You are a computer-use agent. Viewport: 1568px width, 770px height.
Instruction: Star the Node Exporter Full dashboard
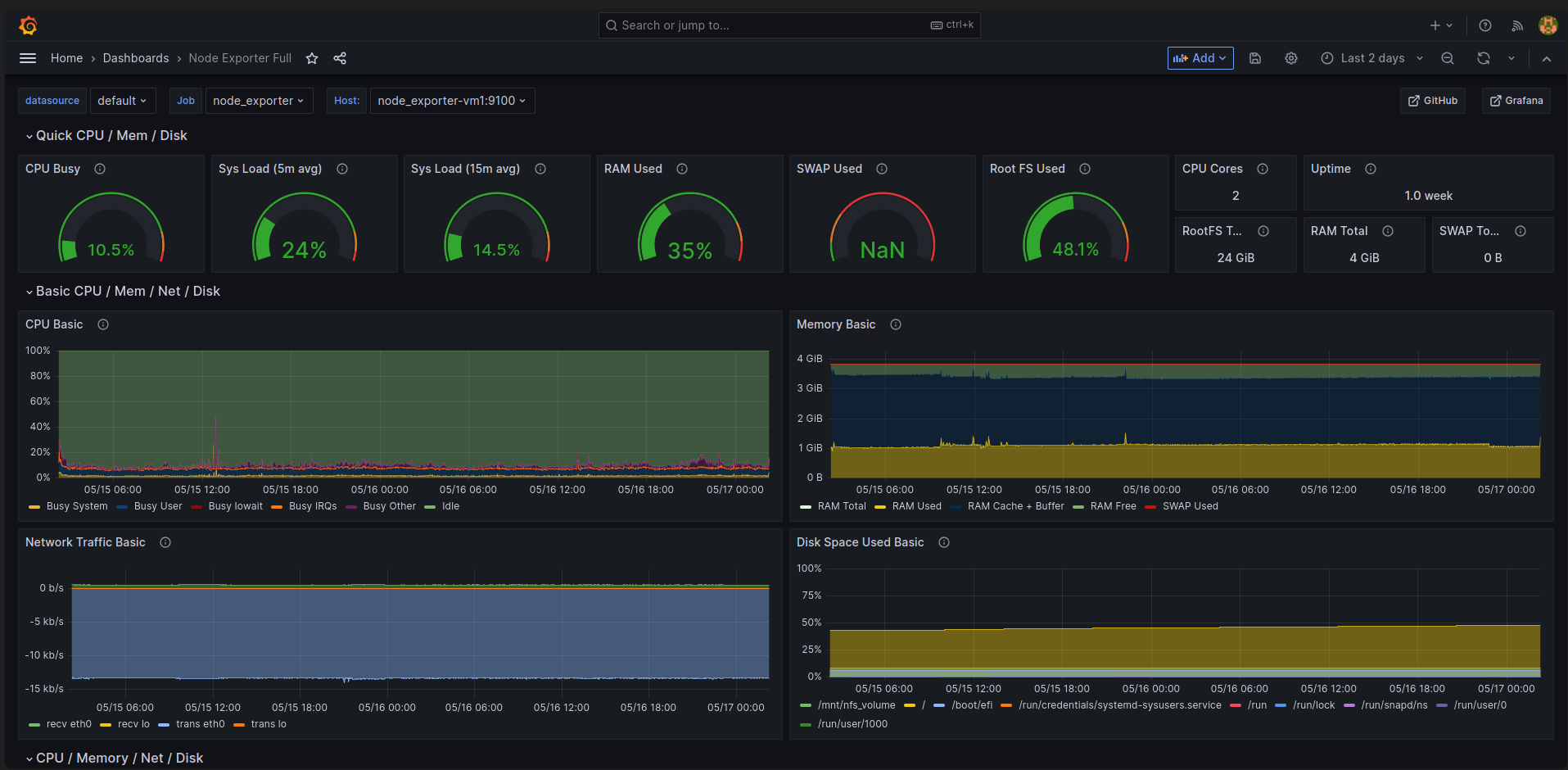click(x=312, y=58)
